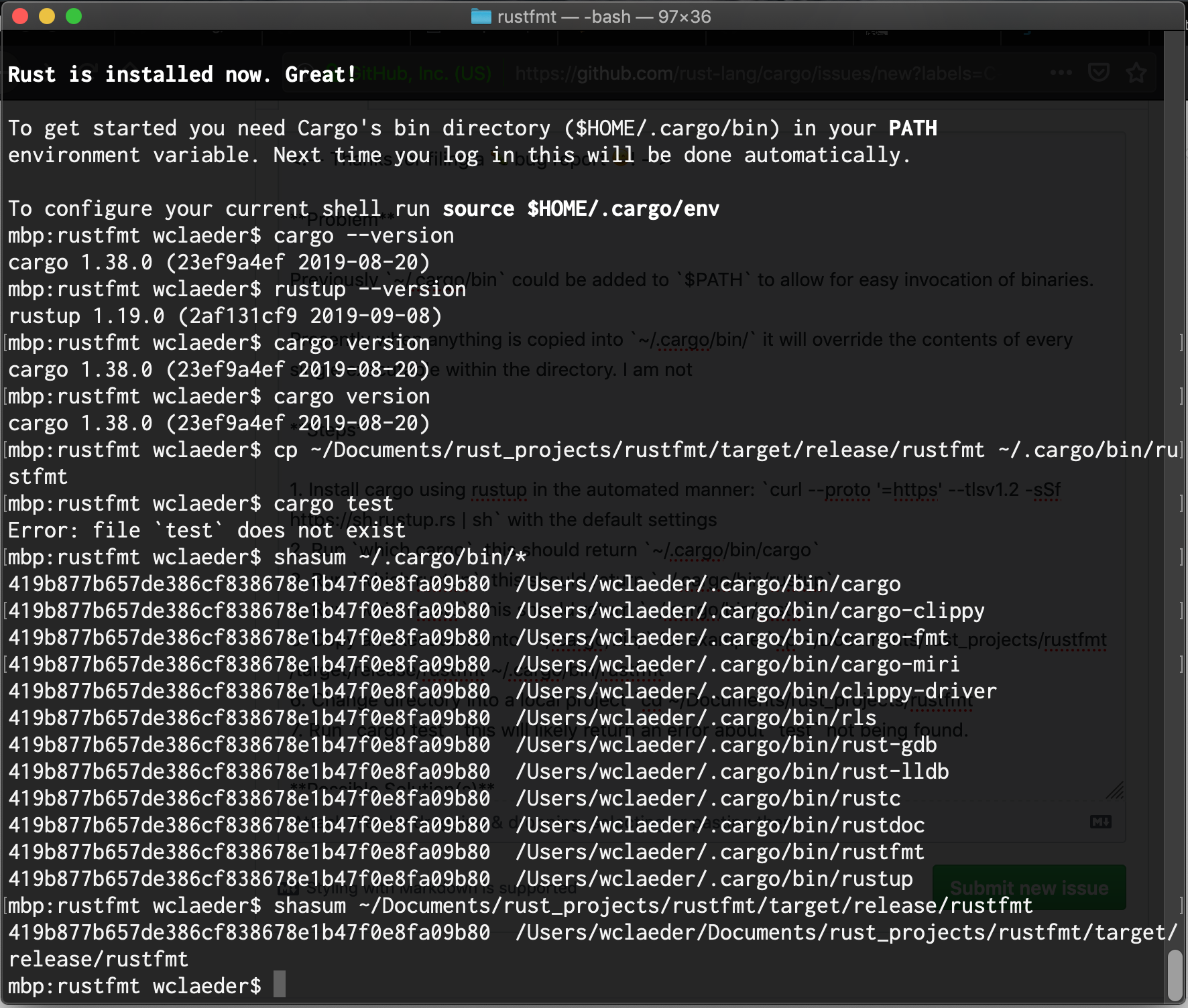Click path /Users/wclaeder/.cargo/bin/cargo

(708, 584)
